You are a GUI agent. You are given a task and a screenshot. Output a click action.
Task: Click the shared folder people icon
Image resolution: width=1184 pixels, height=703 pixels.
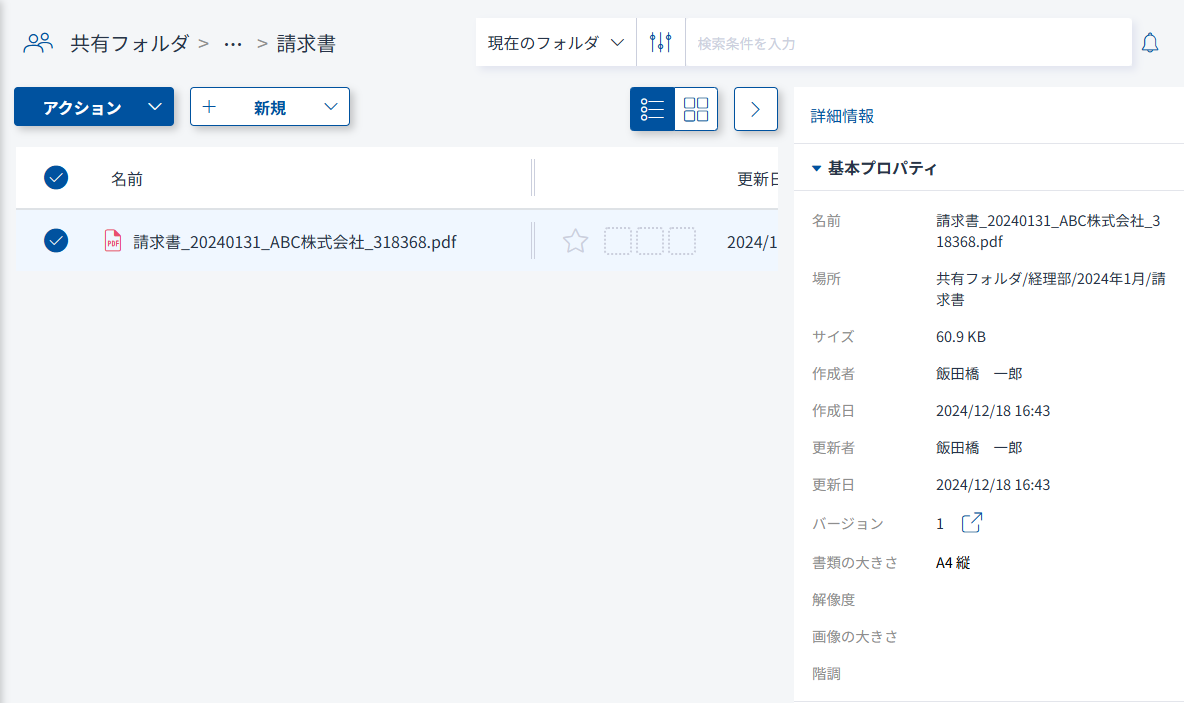point(38,43)
